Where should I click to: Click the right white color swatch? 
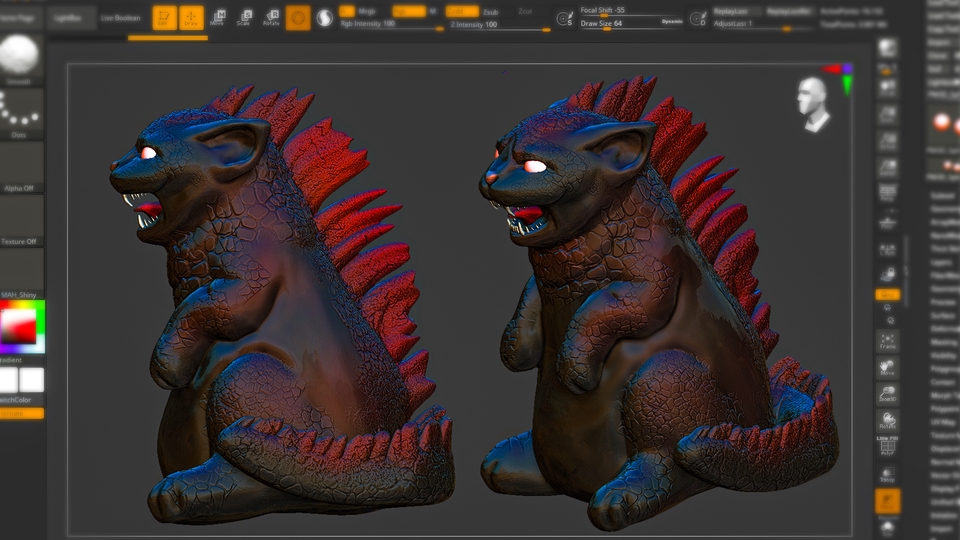[x=32, y=380]
